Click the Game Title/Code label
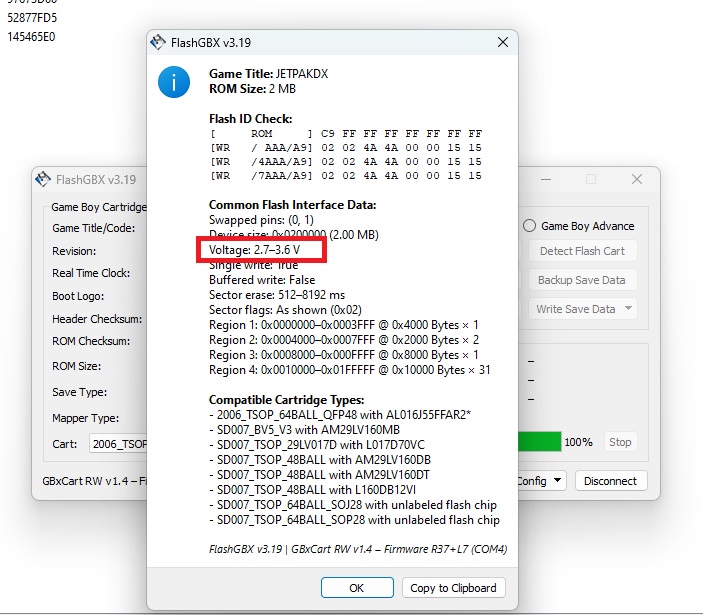The height and width of the screenshot is (615, 703). (93, 228)
